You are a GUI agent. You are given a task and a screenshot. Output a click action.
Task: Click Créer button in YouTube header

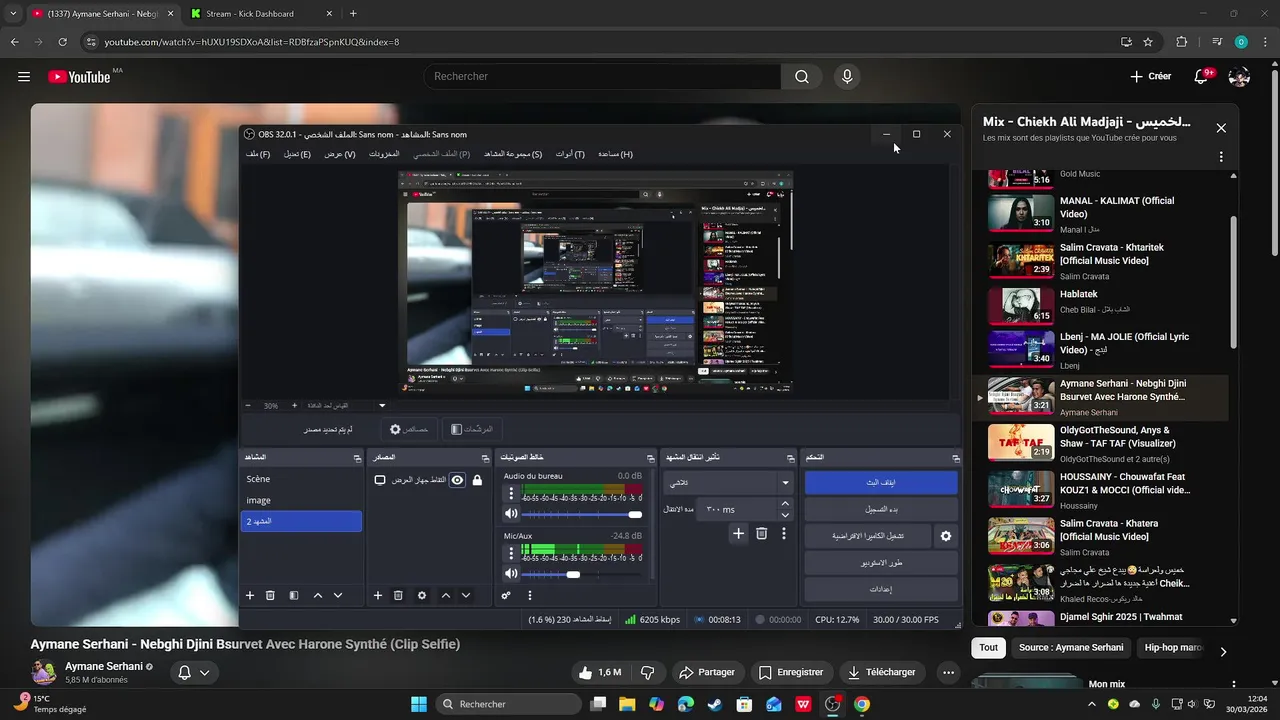pos(1151,76)
